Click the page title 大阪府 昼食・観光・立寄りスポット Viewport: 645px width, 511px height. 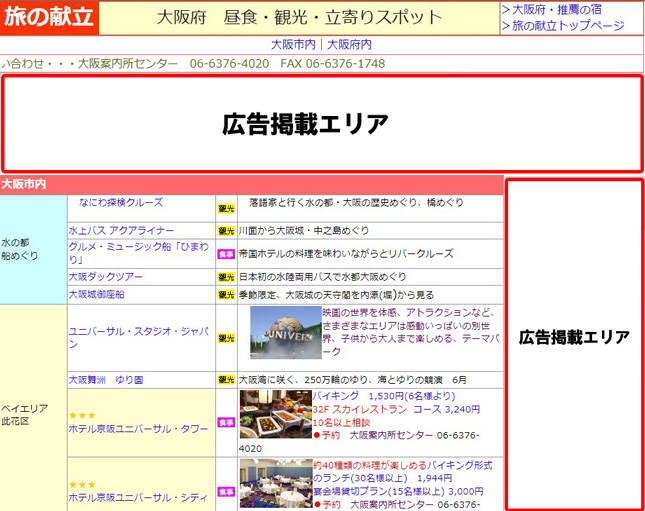(299, 18)
